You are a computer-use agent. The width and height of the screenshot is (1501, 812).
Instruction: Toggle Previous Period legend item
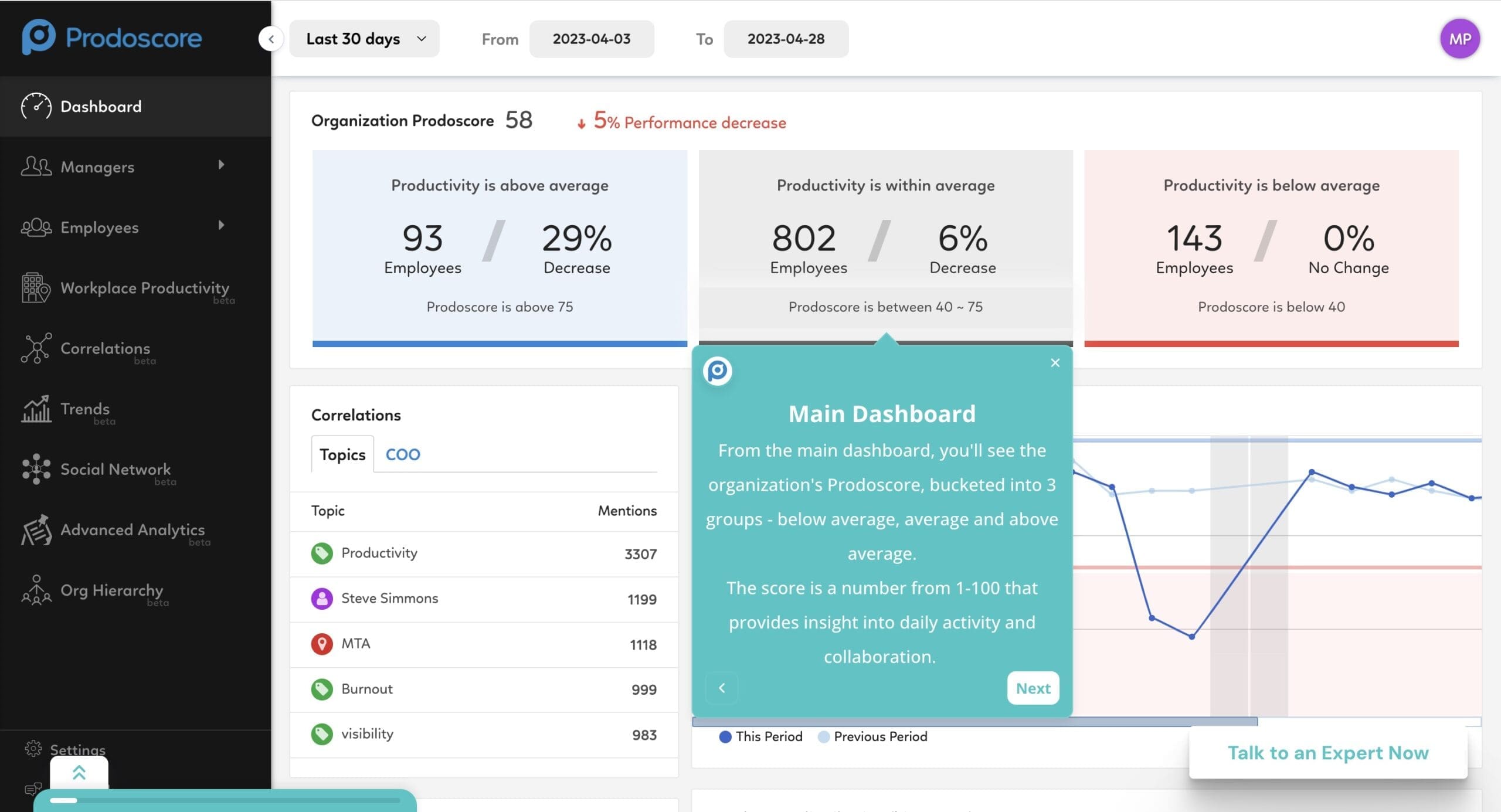tap(872, 736)
